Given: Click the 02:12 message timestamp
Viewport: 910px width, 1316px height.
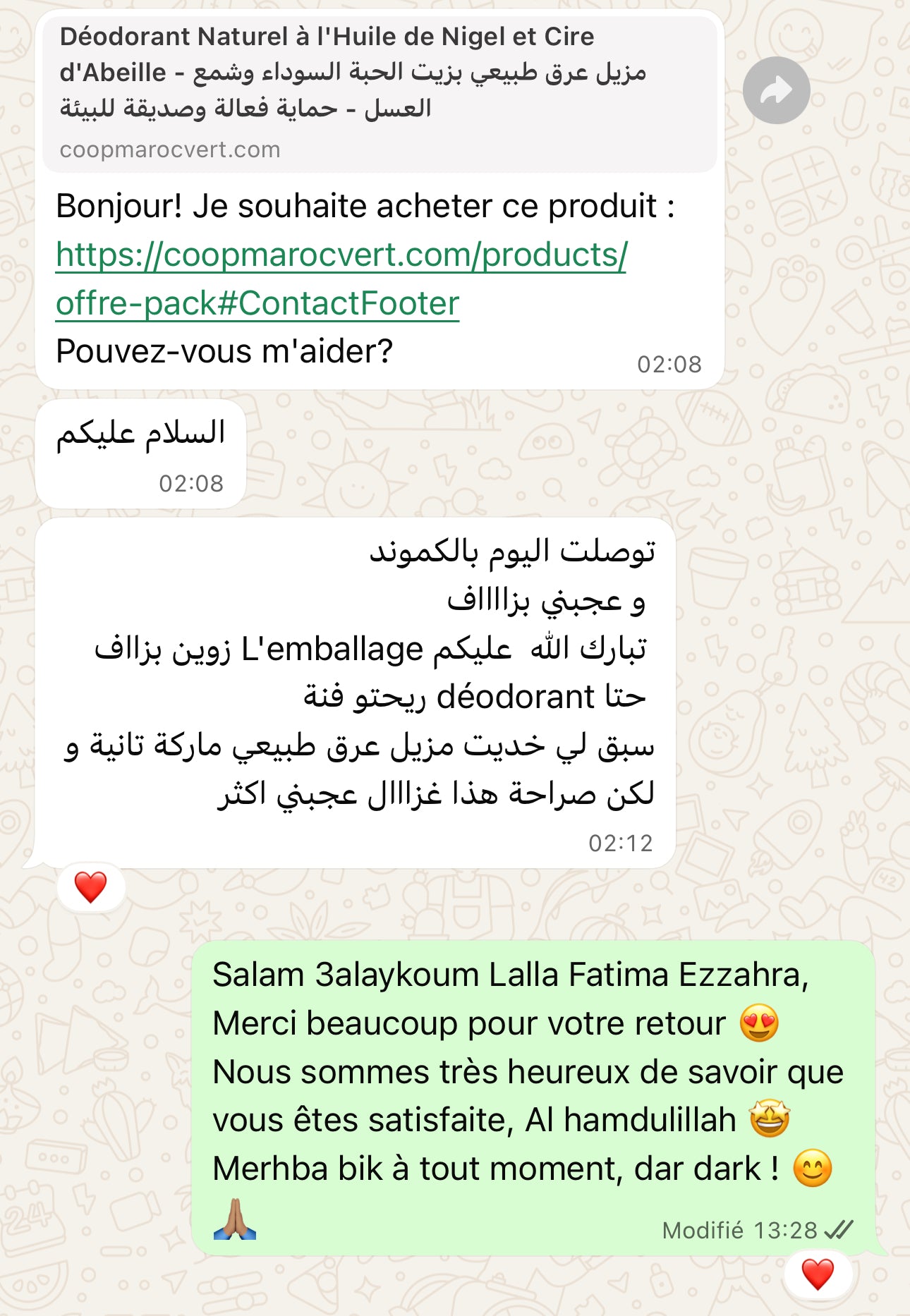Looking at the screenshot, I should coord(621,843).
